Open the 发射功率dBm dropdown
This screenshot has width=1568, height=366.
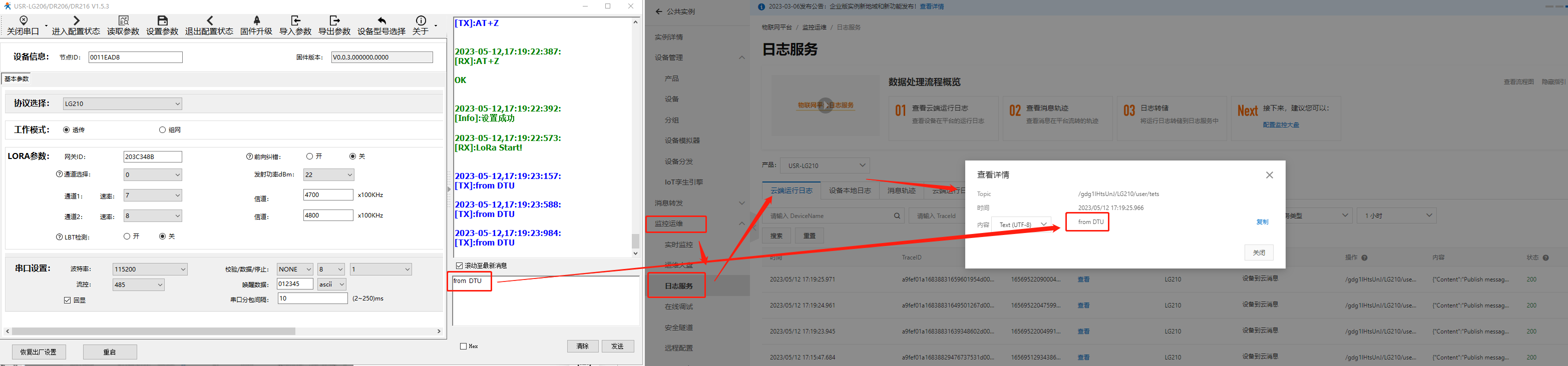click(x=329, y=174)
